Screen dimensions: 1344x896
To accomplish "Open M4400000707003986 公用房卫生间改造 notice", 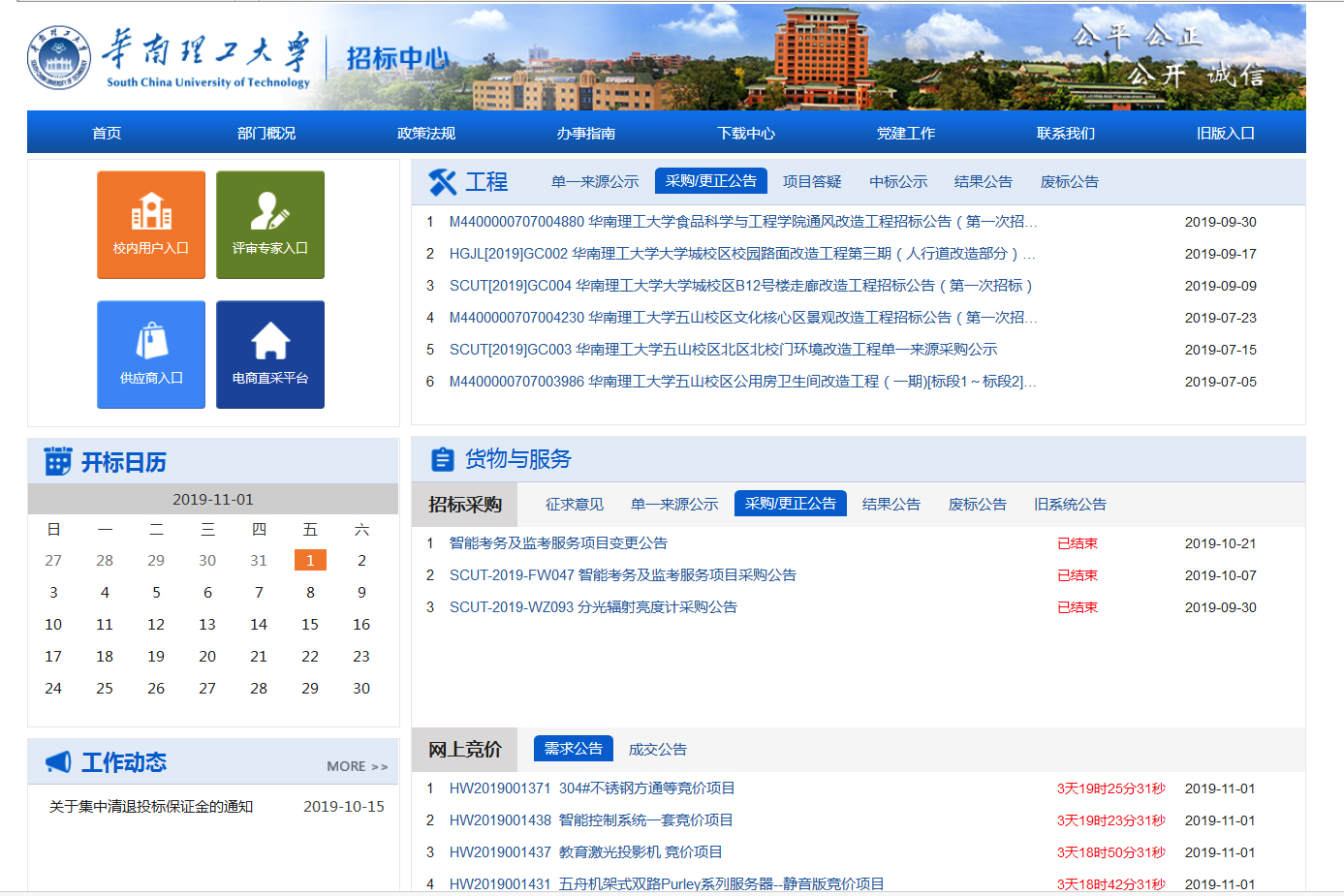I will click(x=743, y=382).
